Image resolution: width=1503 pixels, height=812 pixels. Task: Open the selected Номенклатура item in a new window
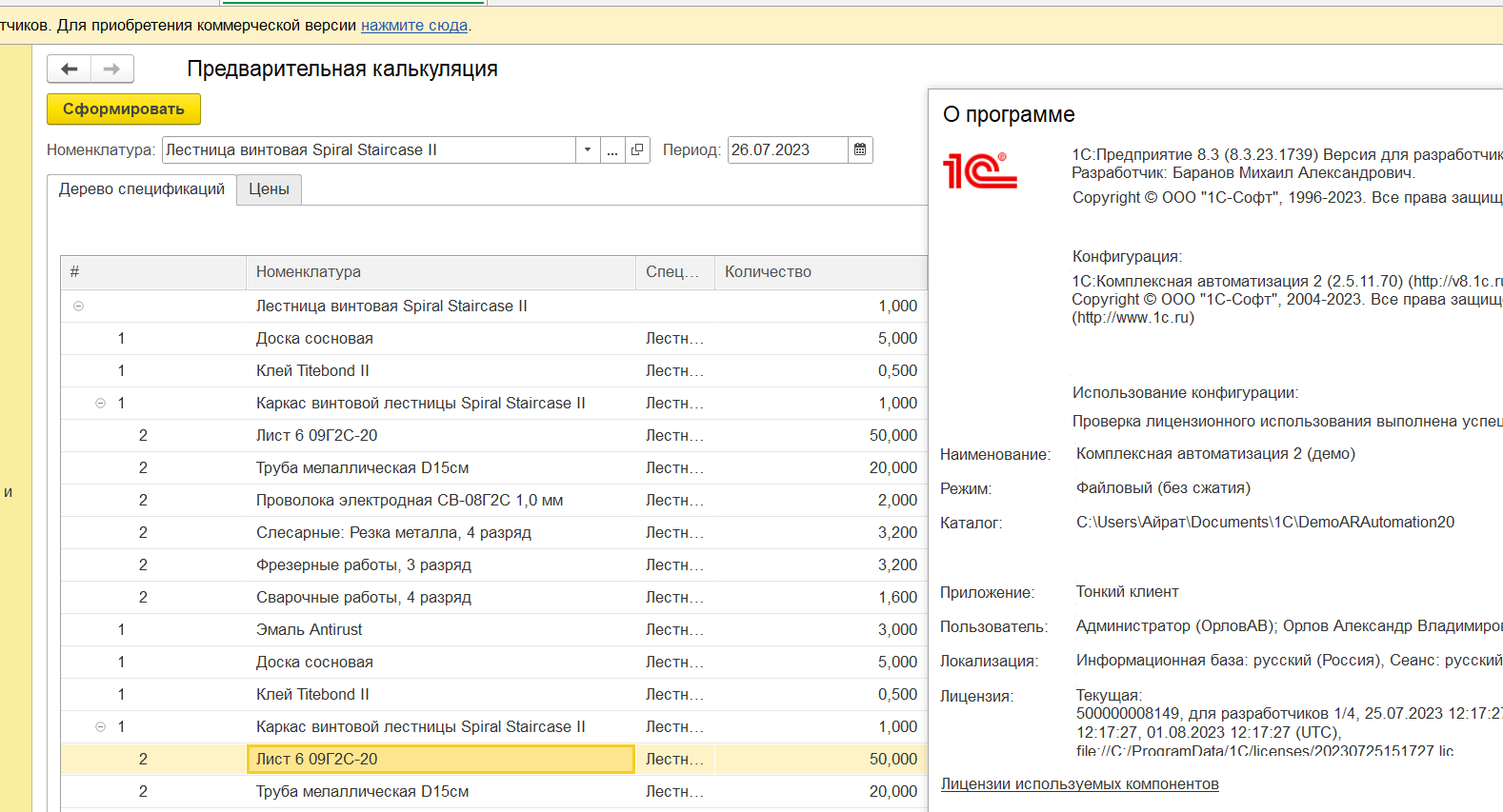[637, 149]
